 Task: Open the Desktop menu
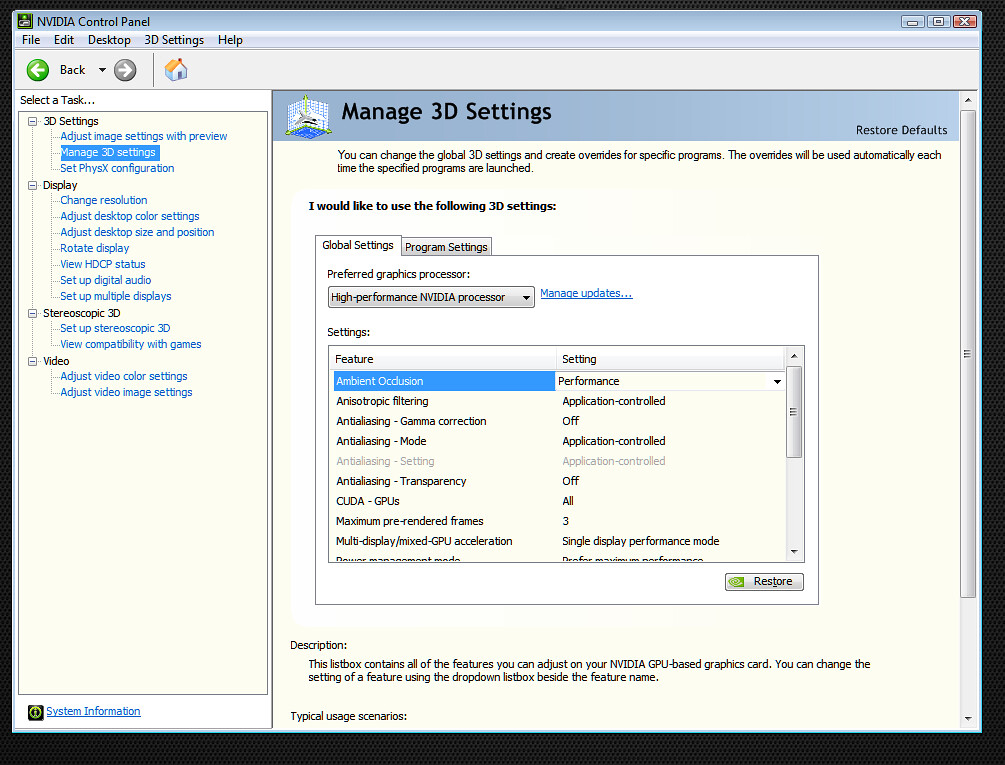pyautogui.click(x=109, y=40)
